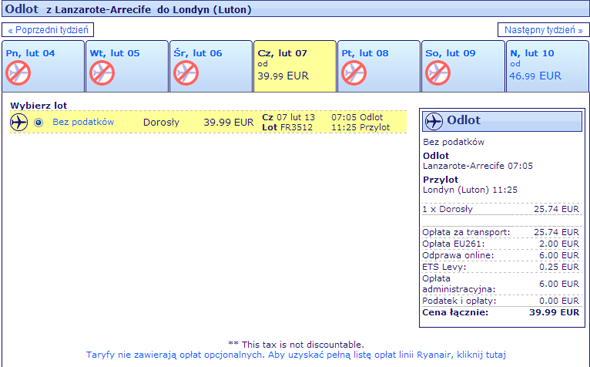Switch to the Wt, lut 05 day tab
This screenshot has height=367, width=590.
[127, 66]
